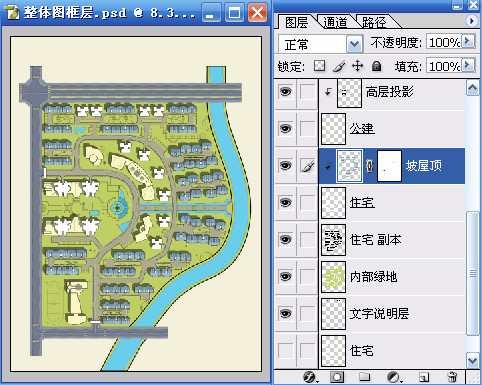This screenshot has height=385, width=482.
Task: Create a new layer group folder
Action: [x=365, y=377]
